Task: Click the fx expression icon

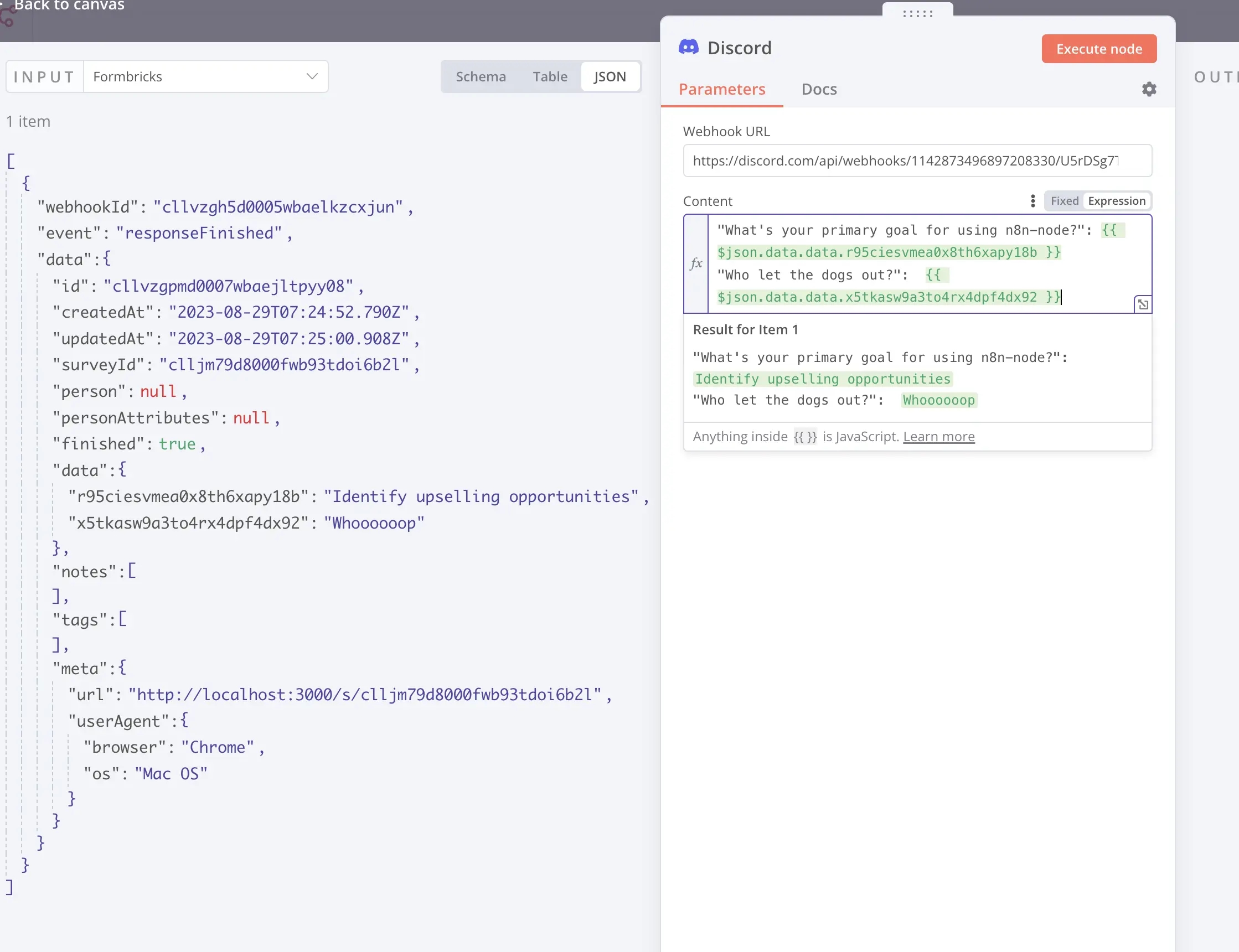Action: [x=696, y=263]
